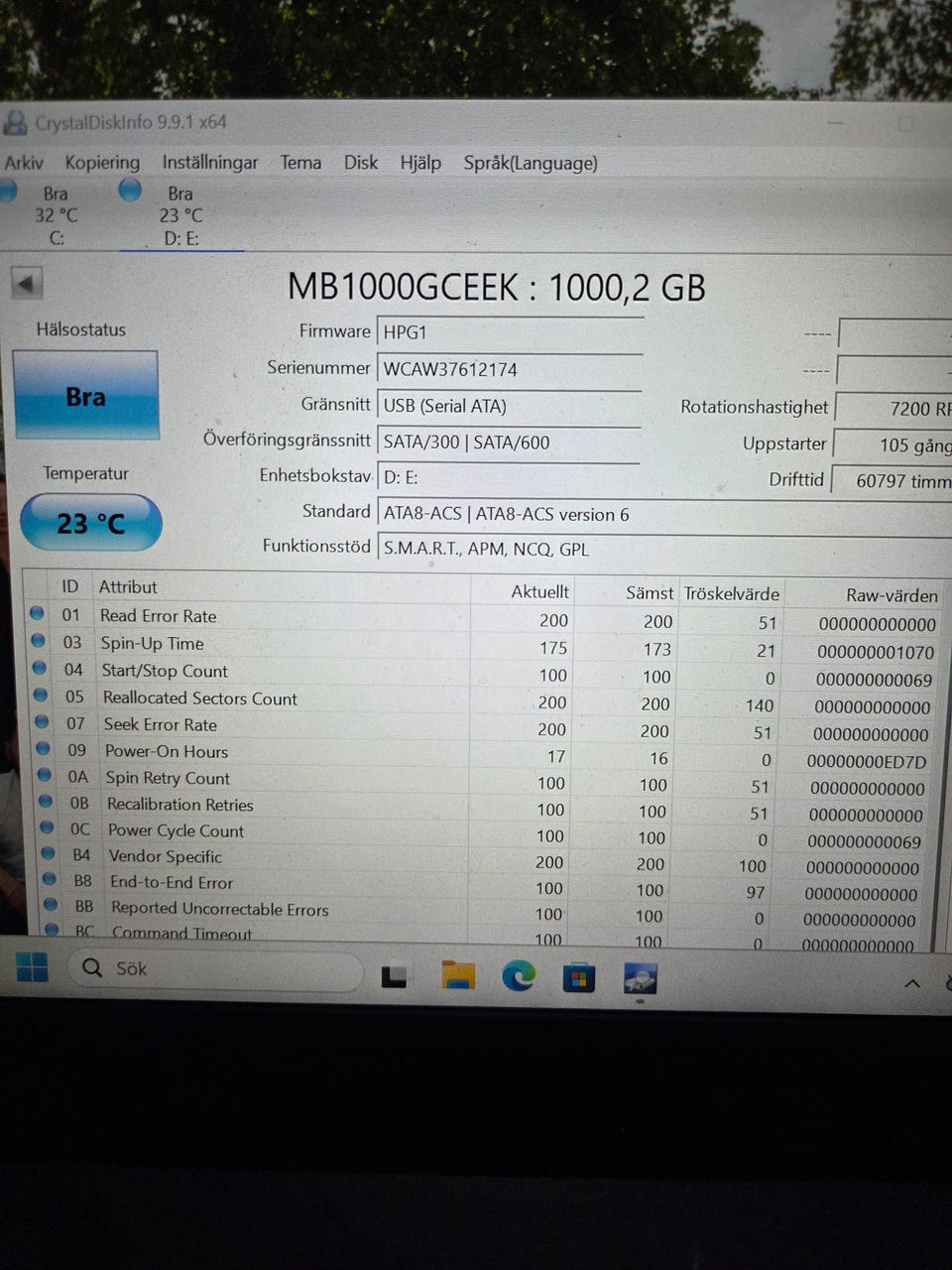Click the Funktionsstöd field S.M.A.R.T., APM
The width and height of the screenshot is (952, 1270).
pyautogui.click(x=664, y=549)
